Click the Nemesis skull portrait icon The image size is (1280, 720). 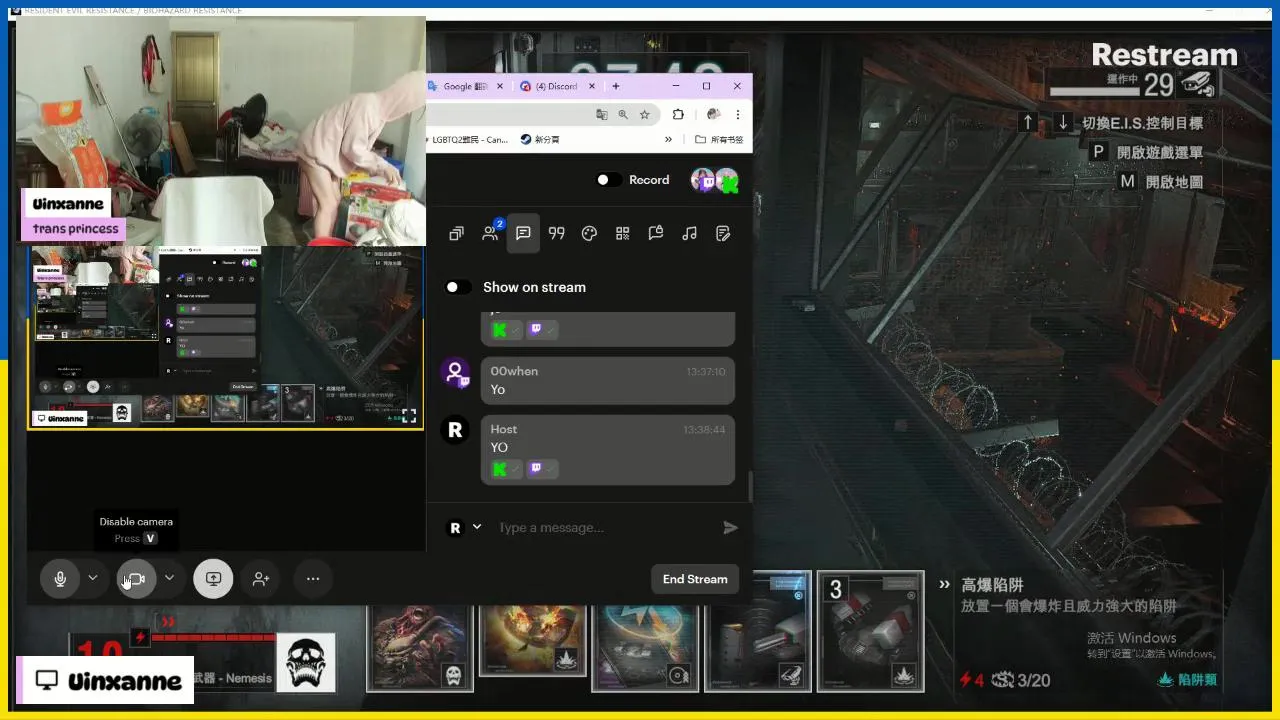point(306,662)
